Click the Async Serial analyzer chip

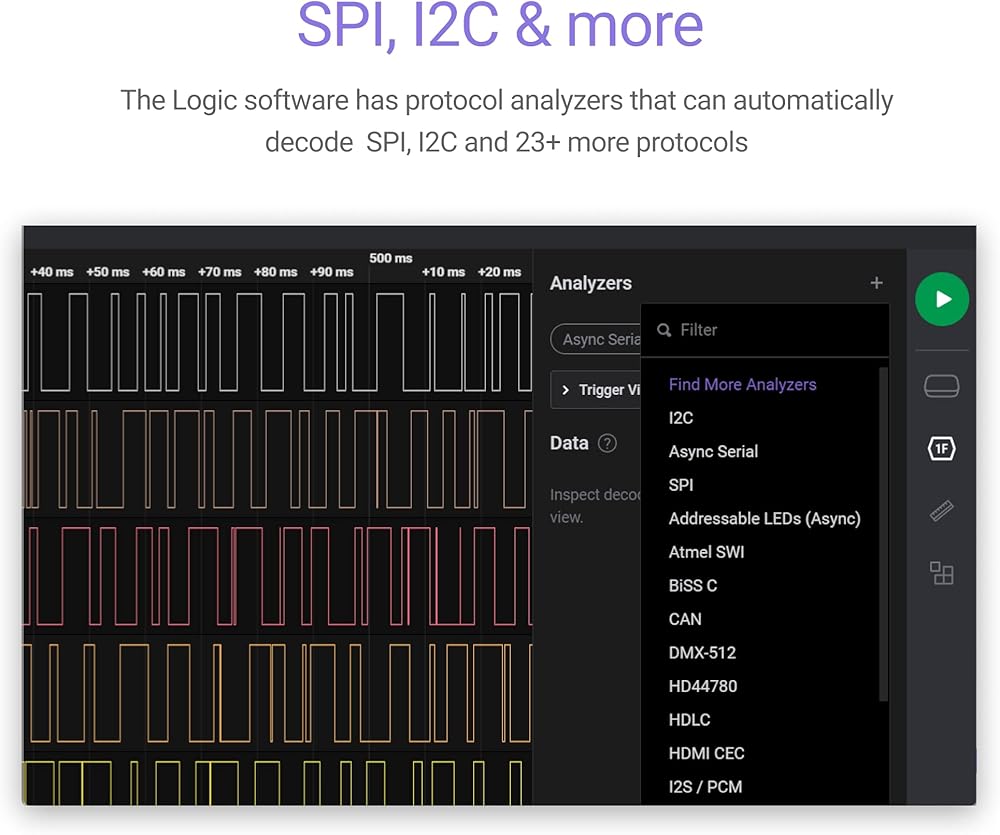[x=597, y=339]
